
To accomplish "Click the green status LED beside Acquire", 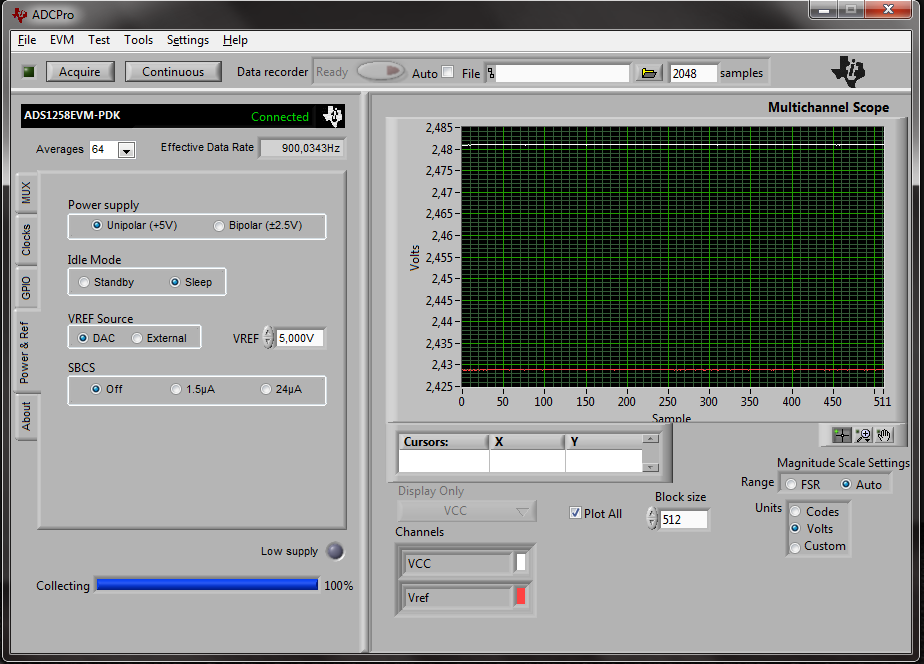I will (28, 72).
